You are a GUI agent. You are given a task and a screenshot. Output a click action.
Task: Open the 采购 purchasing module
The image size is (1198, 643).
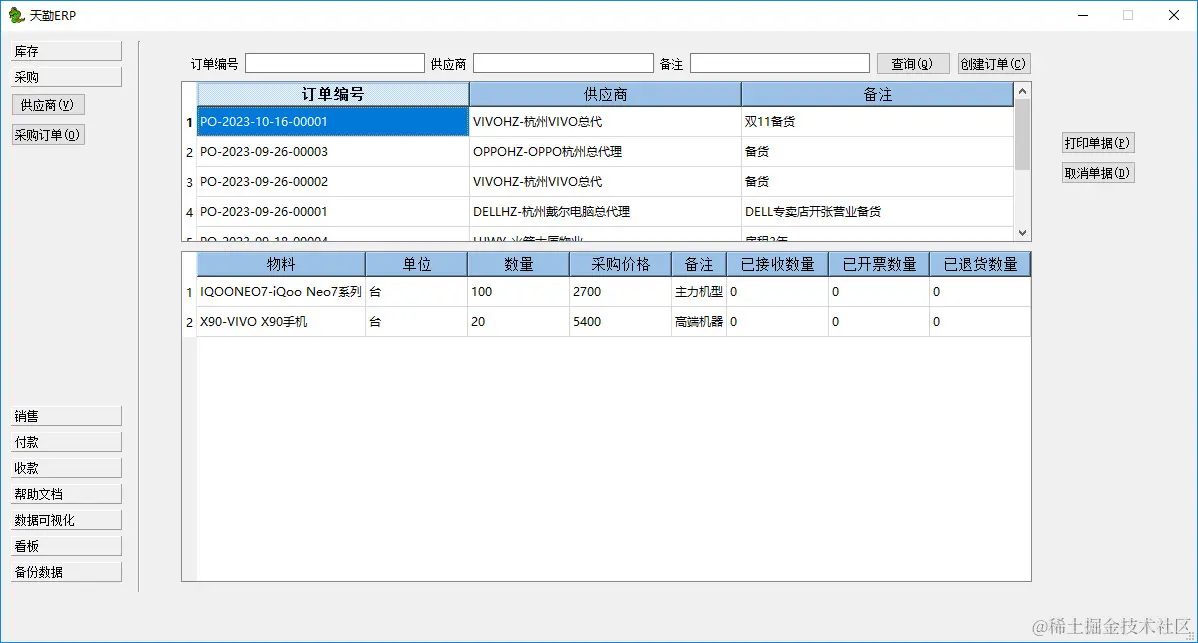point(65,75)
